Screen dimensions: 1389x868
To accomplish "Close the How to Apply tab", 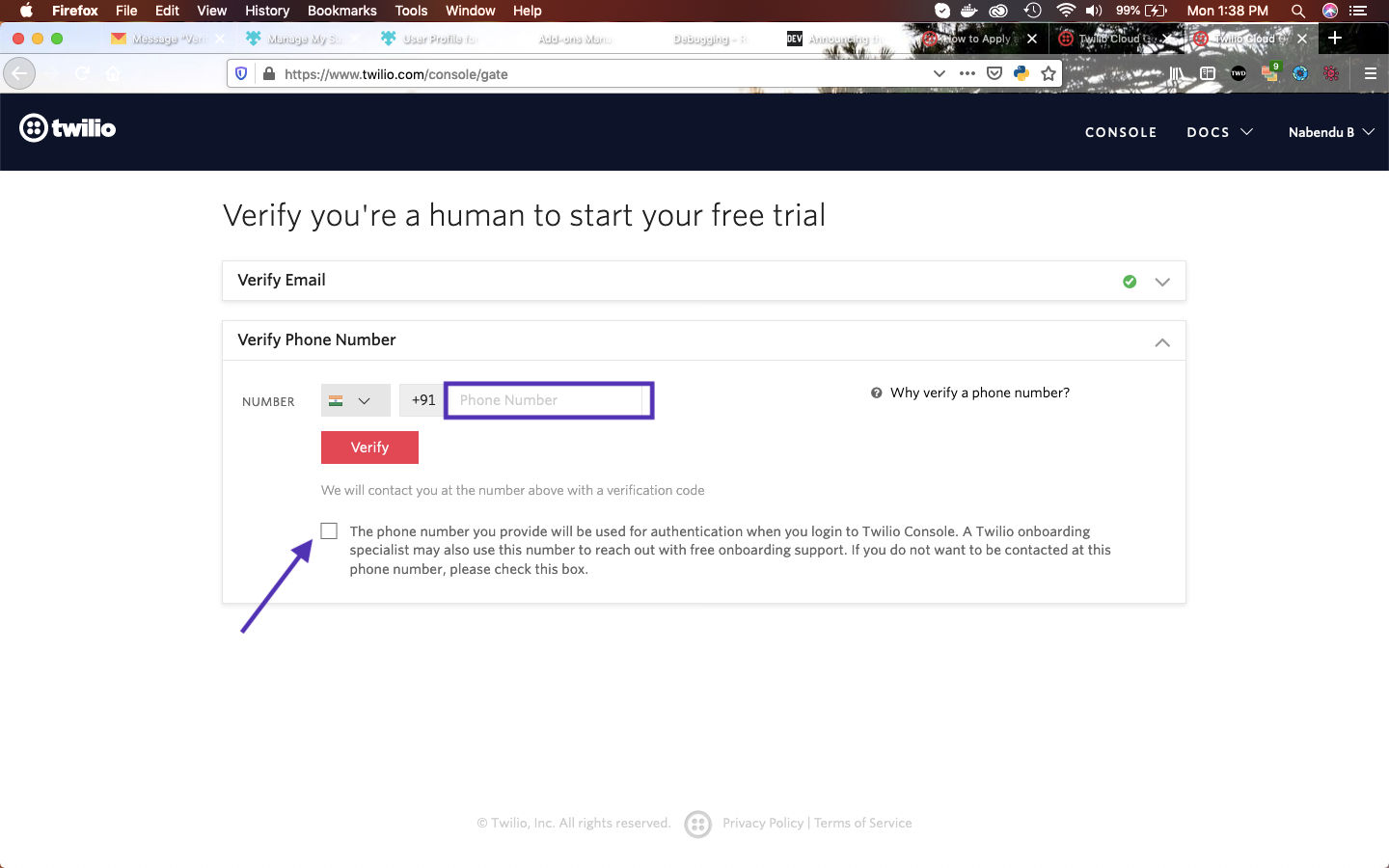I will pos(1032,39).
